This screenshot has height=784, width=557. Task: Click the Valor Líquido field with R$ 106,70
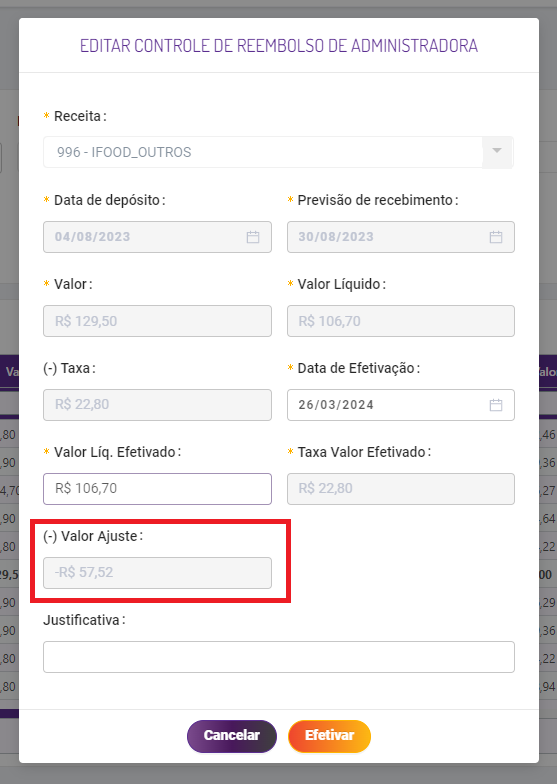(401, 321)
